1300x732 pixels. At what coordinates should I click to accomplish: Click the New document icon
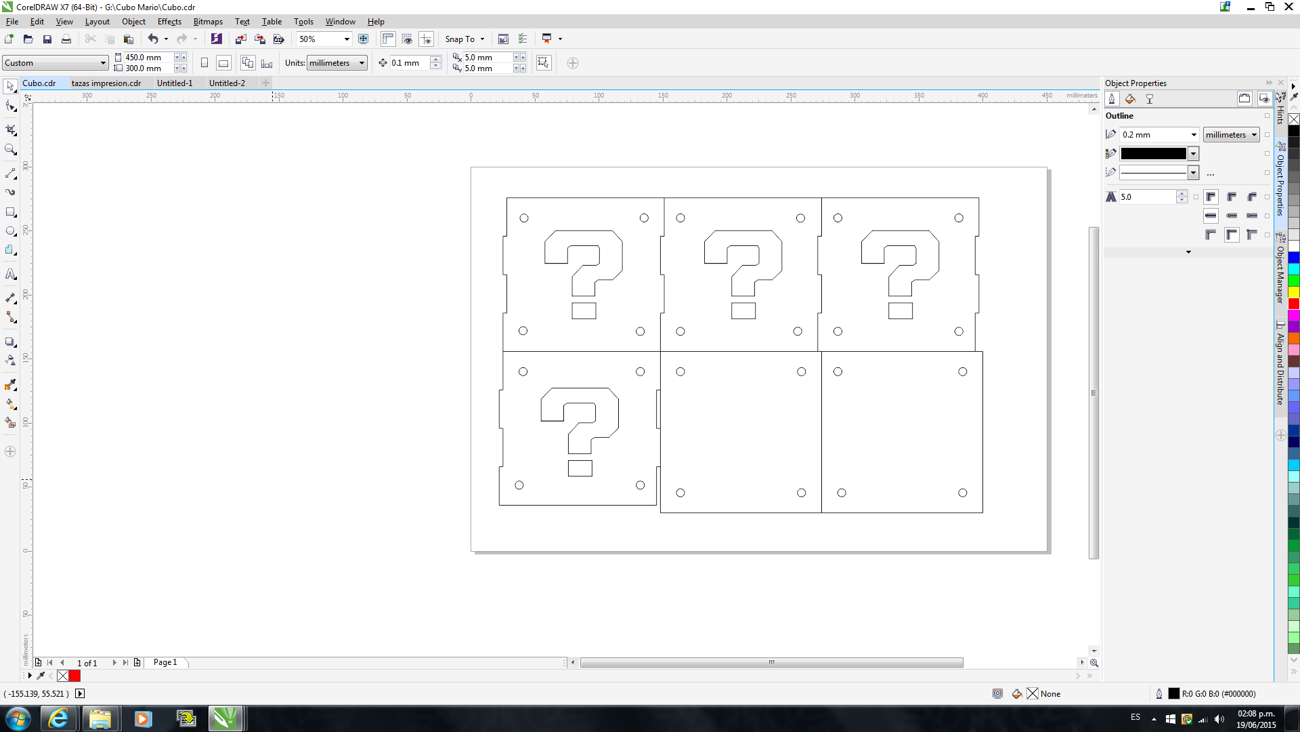click(9, 39)
